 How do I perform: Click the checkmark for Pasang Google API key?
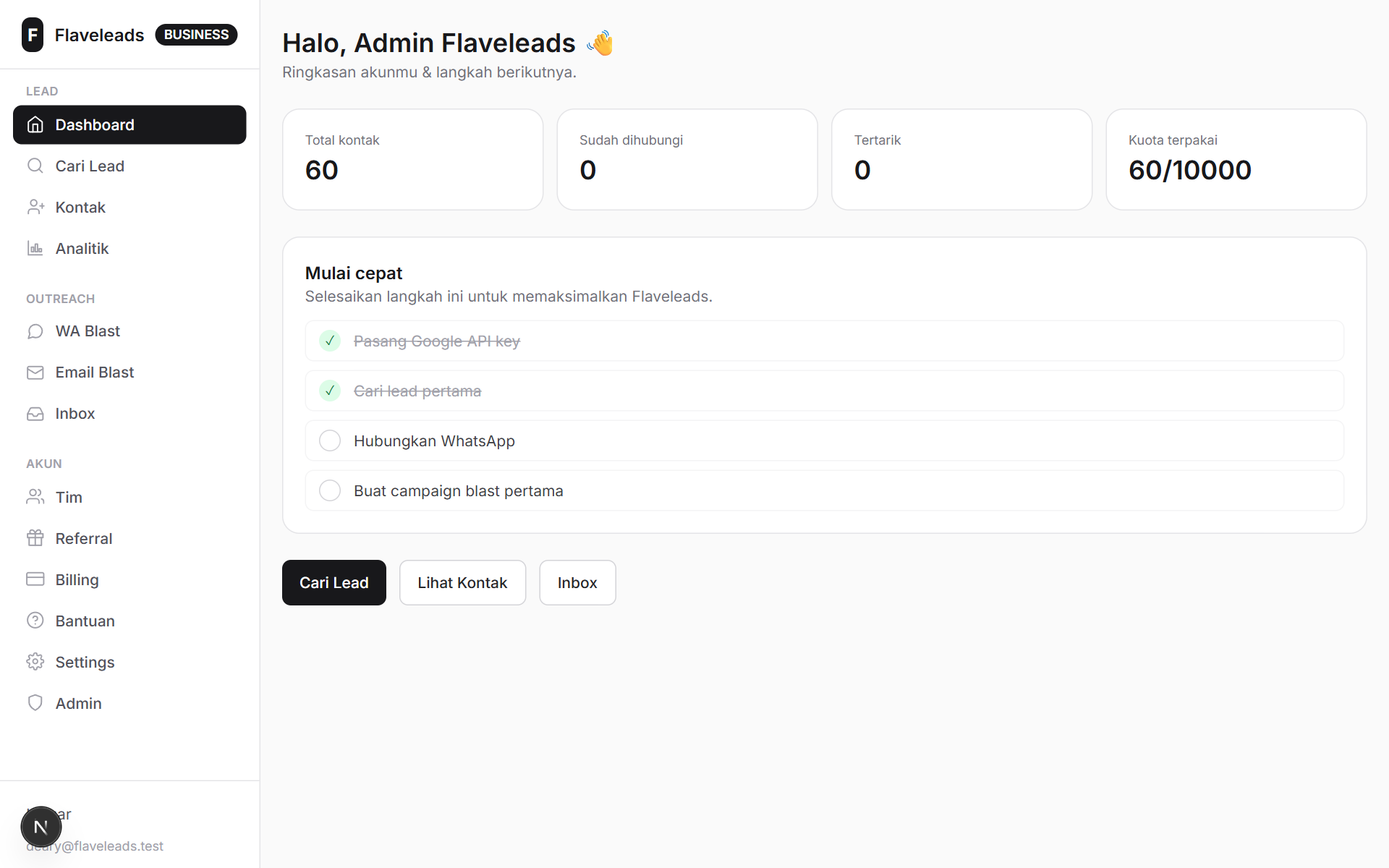tap(330, 341)
